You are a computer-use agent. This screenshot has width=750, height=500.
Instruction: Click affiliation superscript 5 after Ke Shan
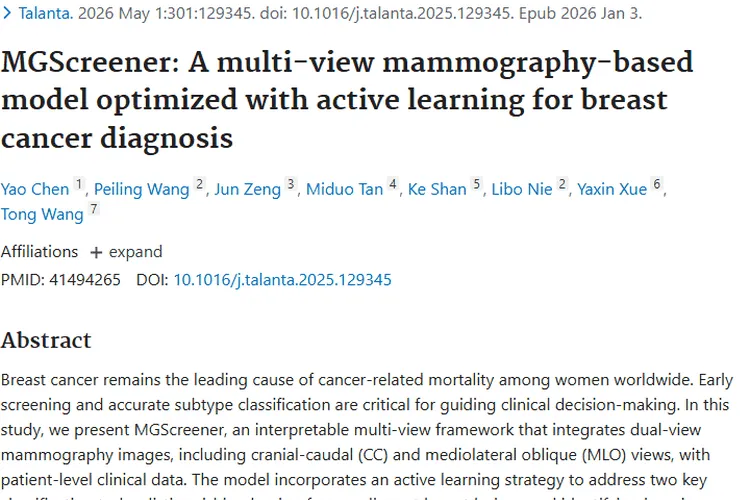click(477, 185)
